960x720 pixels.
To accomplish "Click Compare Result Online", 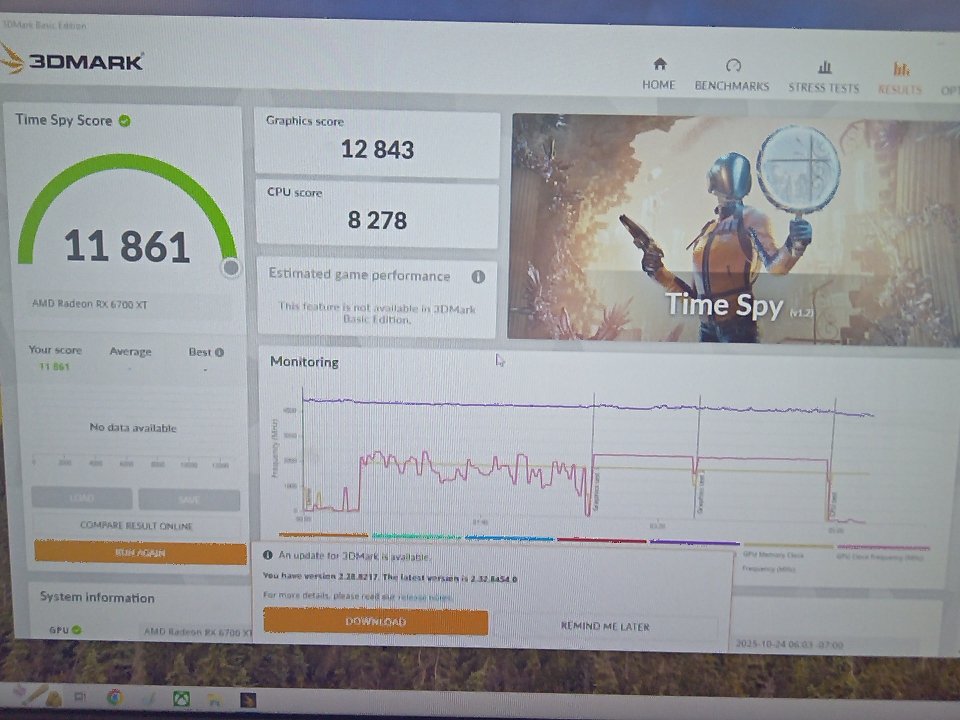I will click(x=137, y=526).
